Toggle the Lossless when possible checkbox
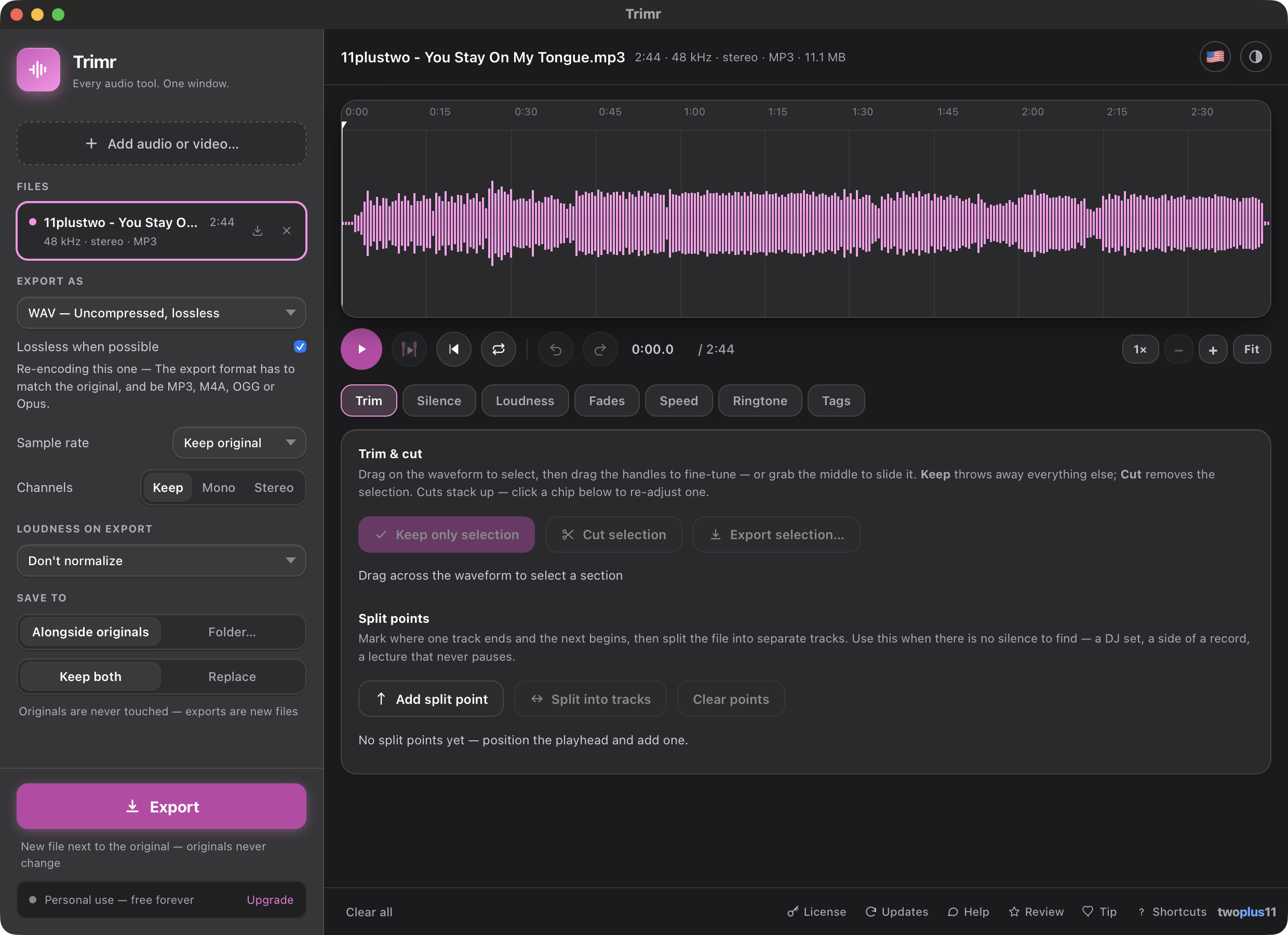The image size is (1288, 935). coord(300,346)
